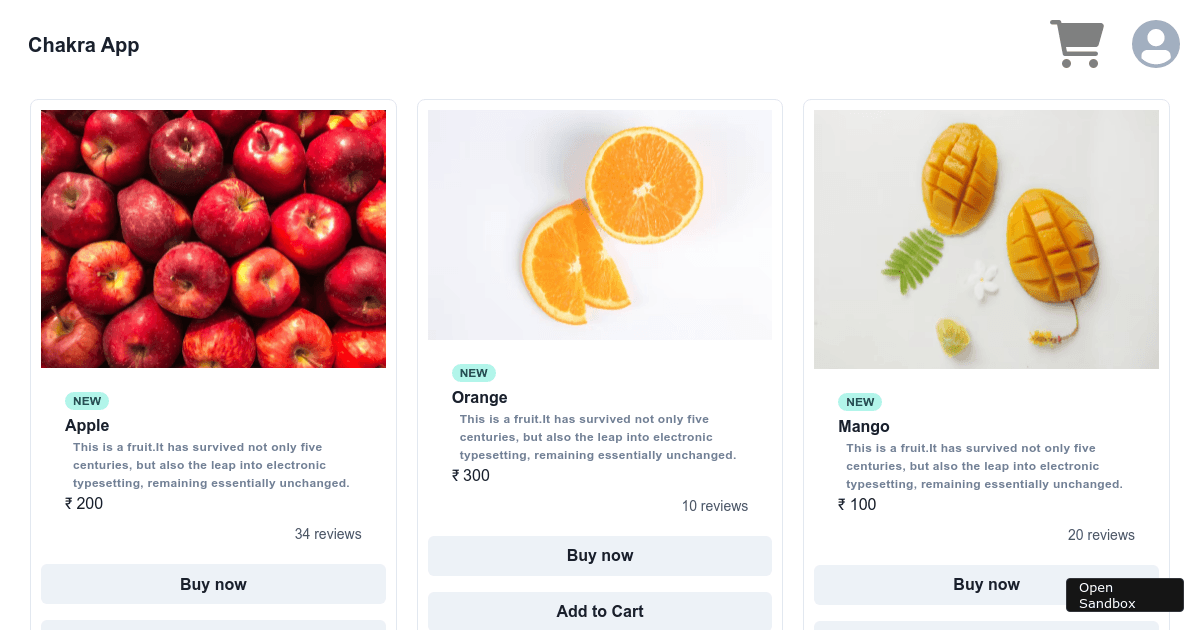1200x630 pixels.
Task: Open the shopping cart icon
Action: click(x=1077, y=43)
